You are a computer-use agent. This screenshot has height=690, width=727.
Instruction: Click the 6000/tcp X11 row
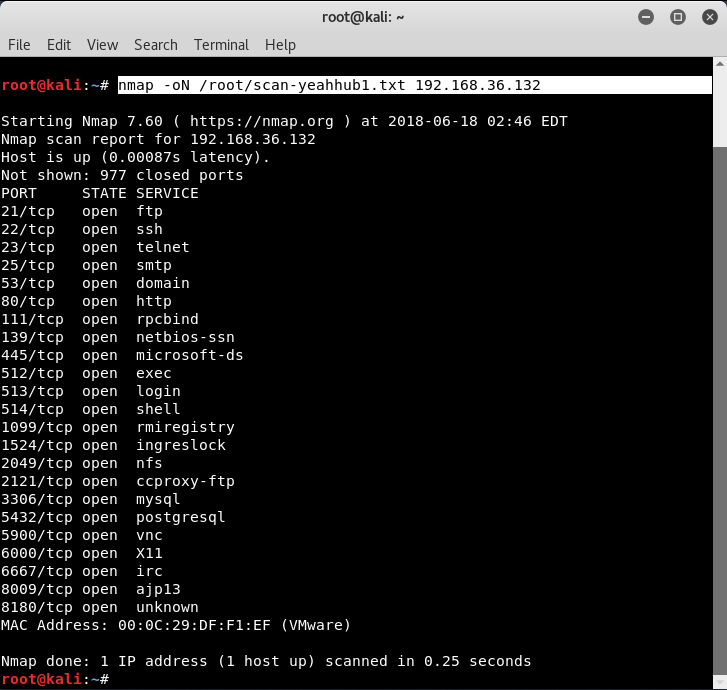(82, 553)
